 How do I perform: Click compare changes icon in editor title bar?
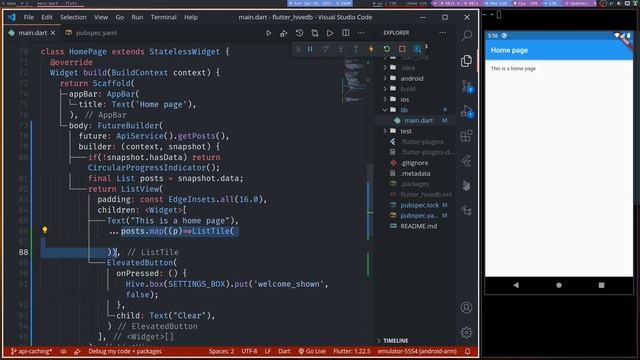click(x=315, y=33)
